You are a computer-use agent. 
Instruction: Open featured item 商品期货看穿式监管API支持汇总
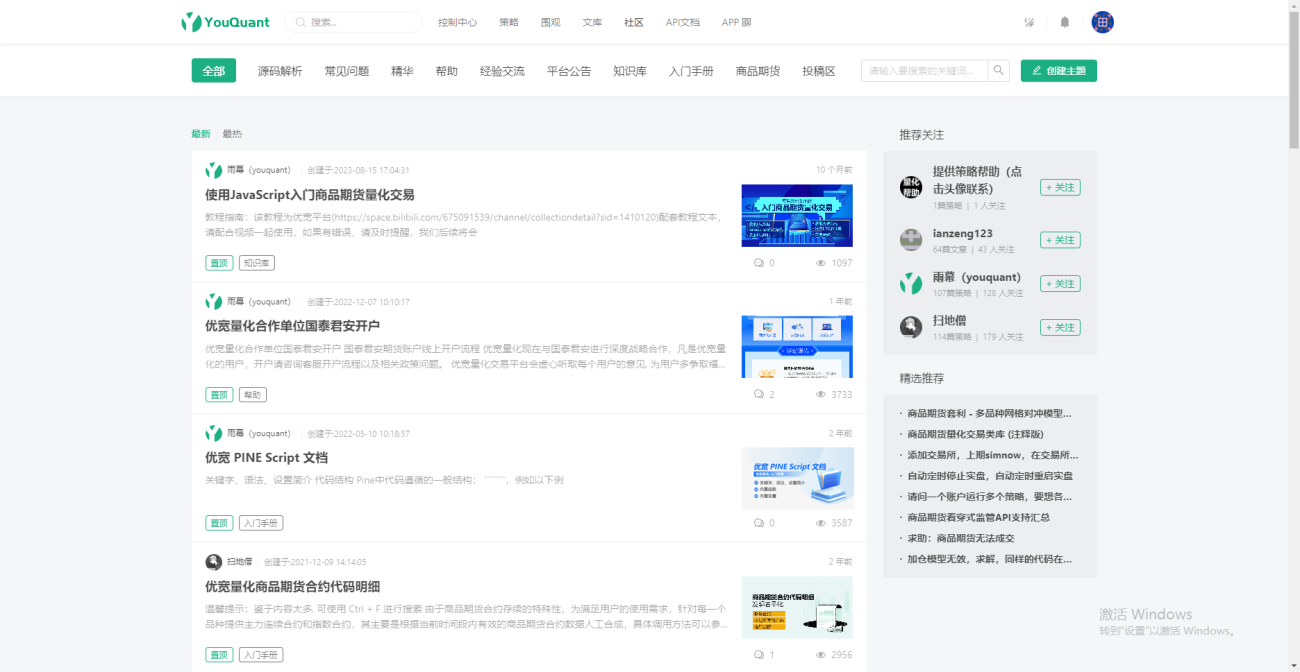point(978,517)
